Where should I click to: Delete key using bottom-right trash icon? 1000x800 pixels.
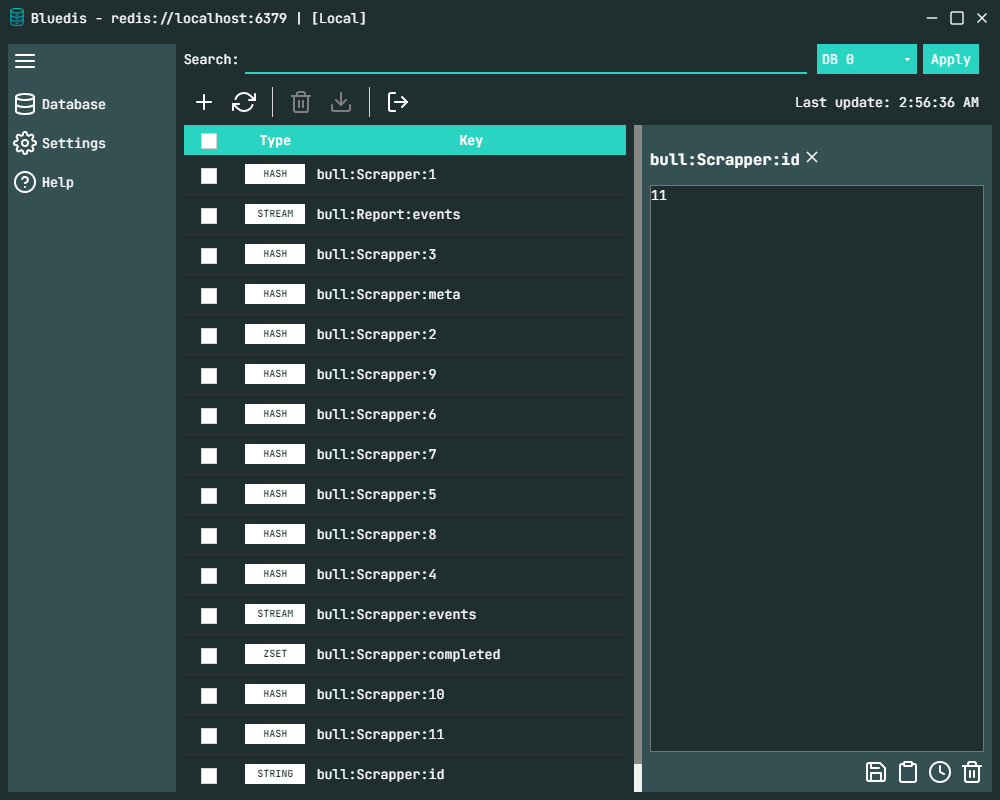pyautogui.click(x=972, y=771)
